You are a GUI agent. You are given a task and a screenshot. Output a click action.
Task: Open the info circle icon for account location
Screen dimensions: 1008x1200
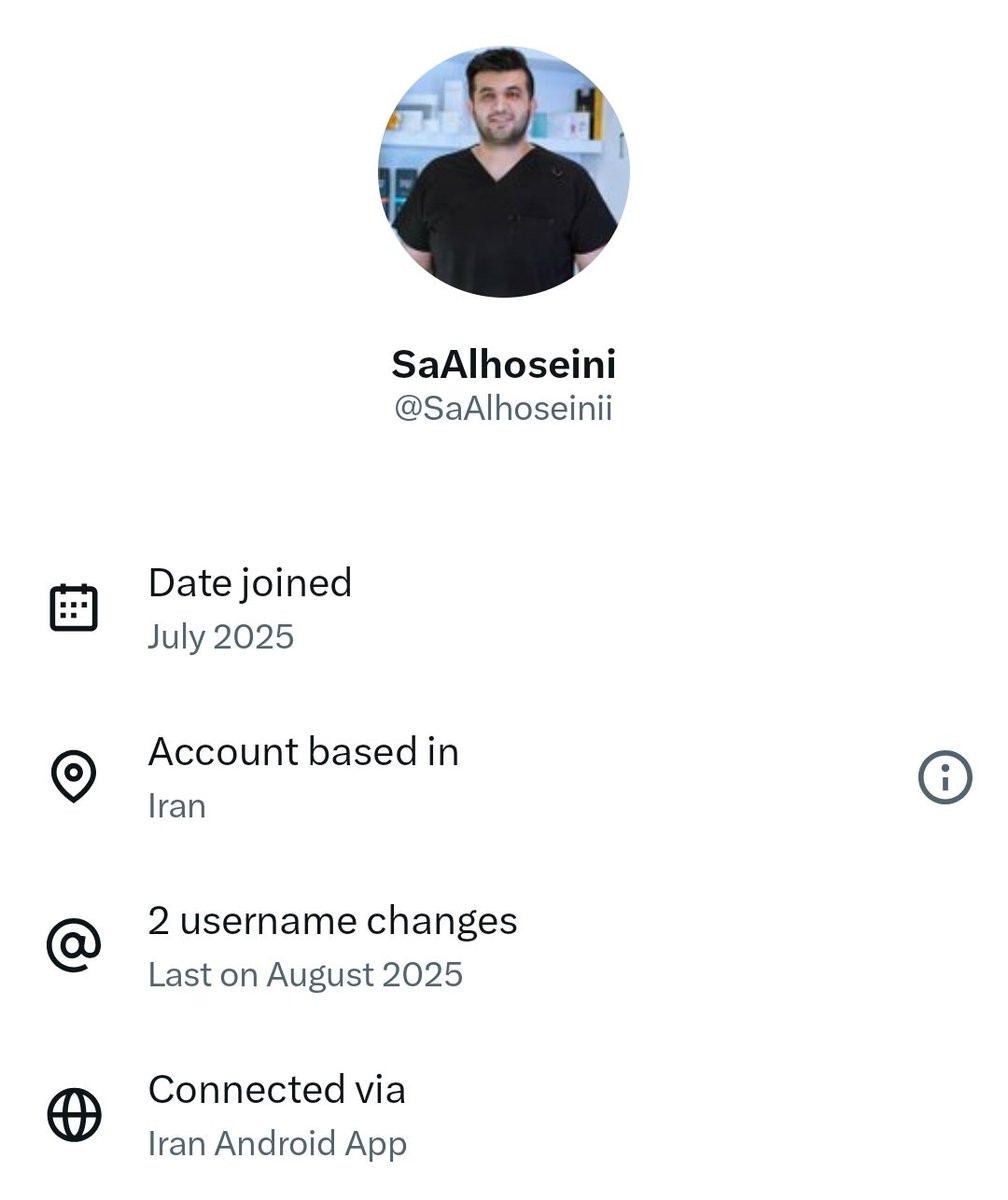[x=945, y=777]
